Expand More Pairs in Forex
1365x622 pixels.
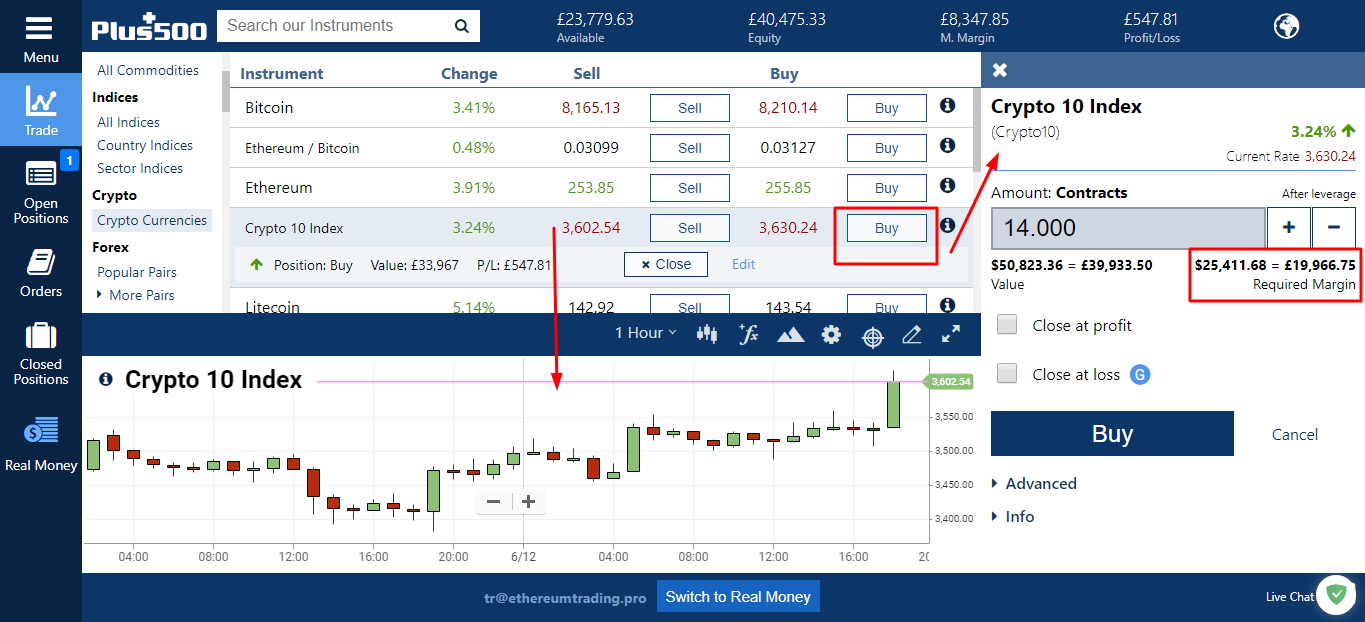coord(135,295)
